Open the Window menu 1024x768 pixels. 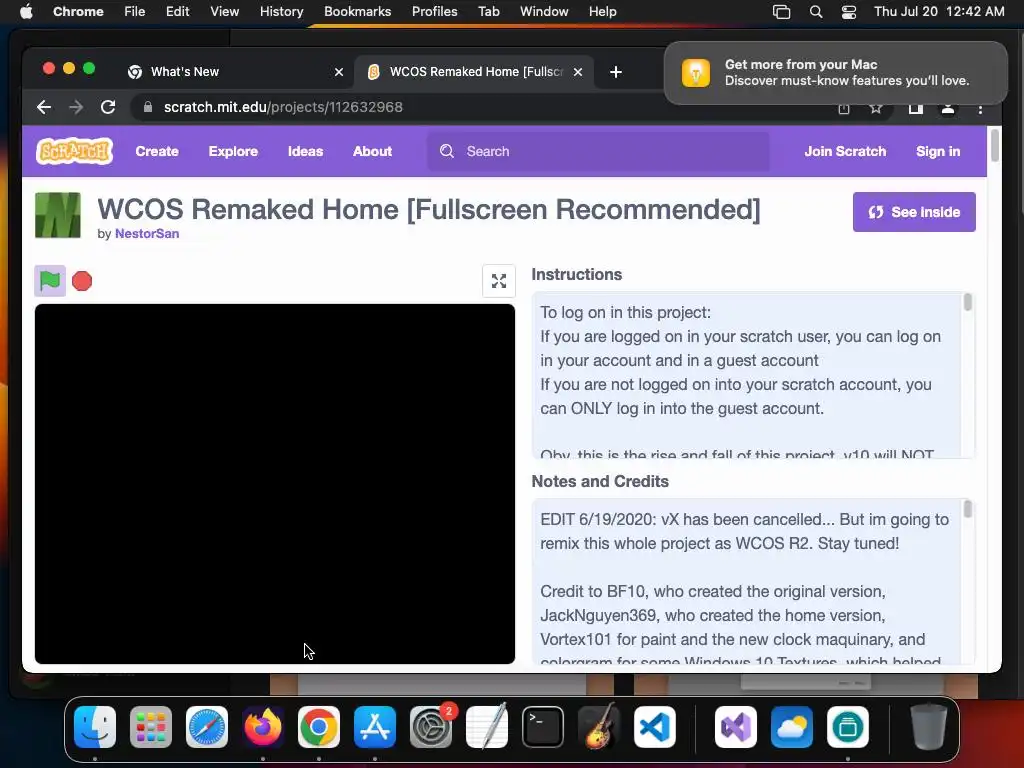[x=544, y=11]
